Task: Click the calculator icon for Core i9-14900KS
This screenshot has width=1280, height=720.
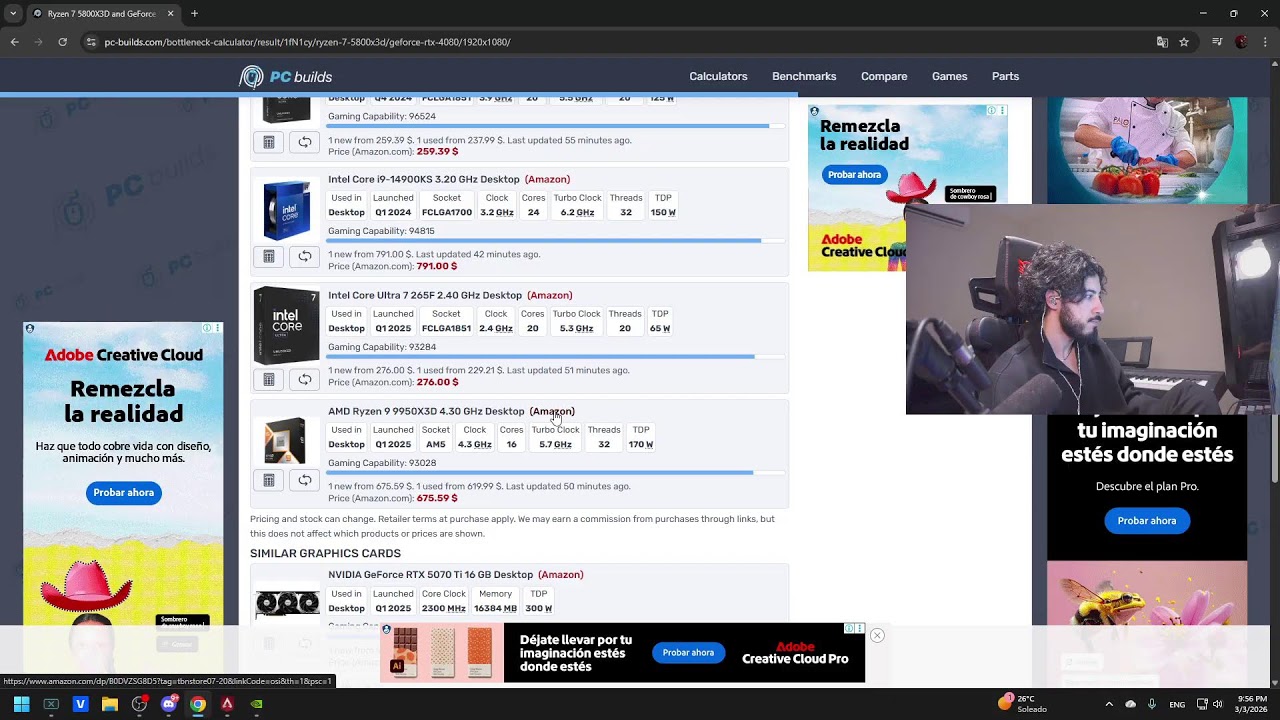Action: pos(268,257)
